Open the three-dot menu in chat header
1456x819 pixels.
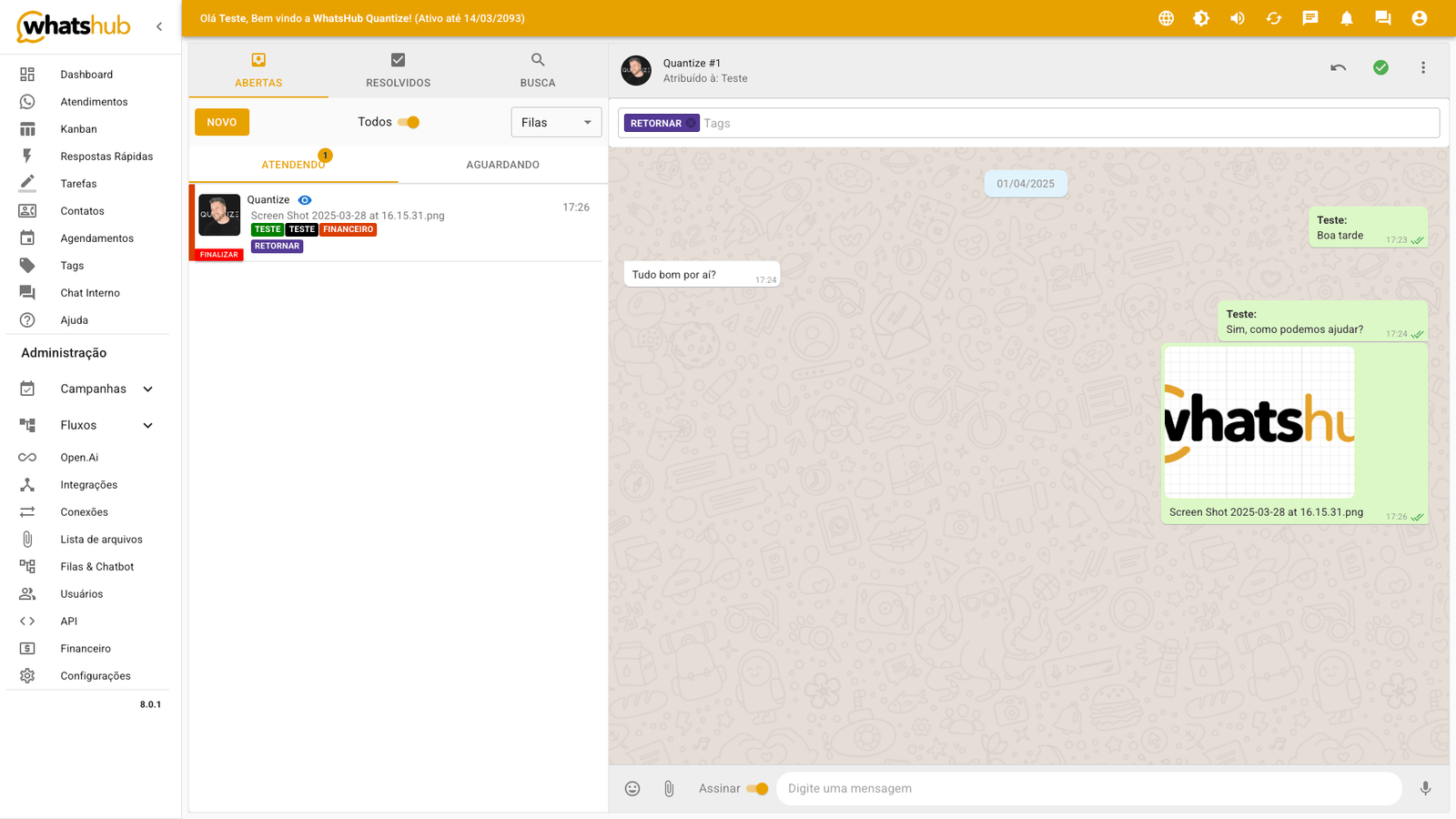pyautogui.click(x=1424, y=66)
